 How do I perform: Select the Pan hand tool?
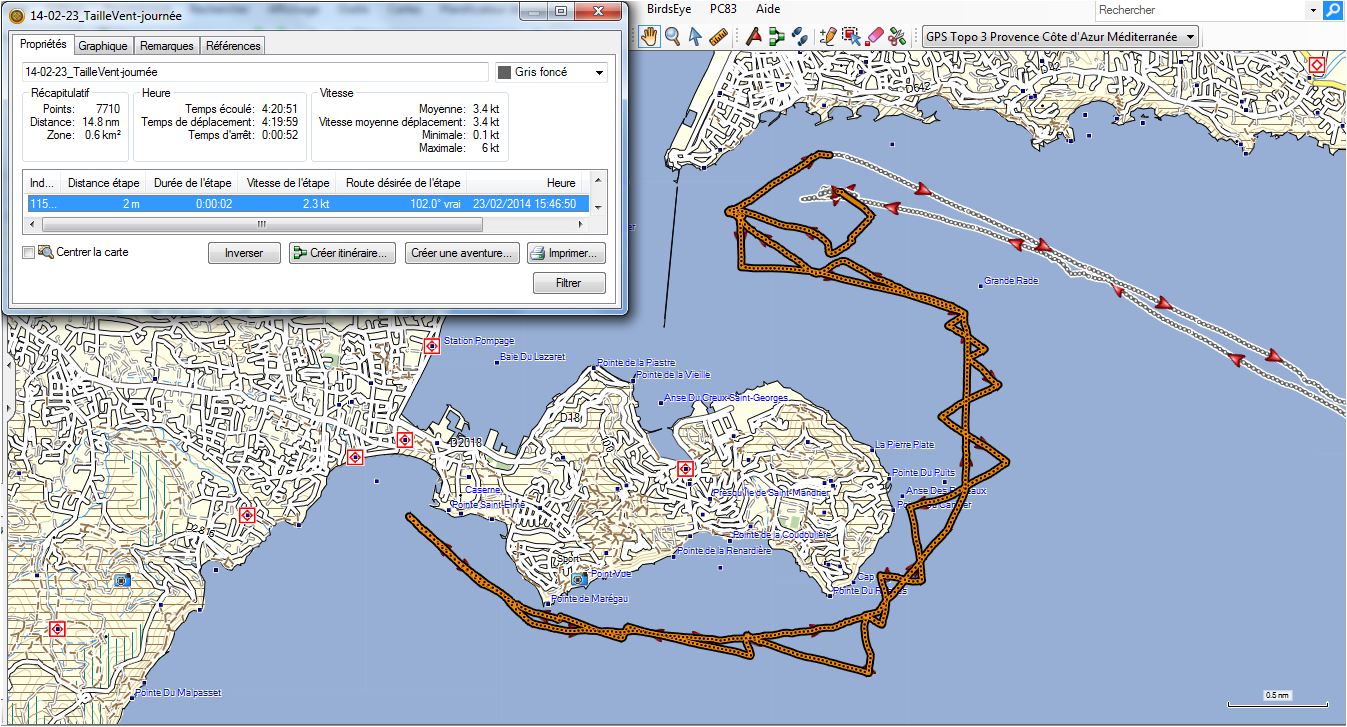(x=650, y=36)
